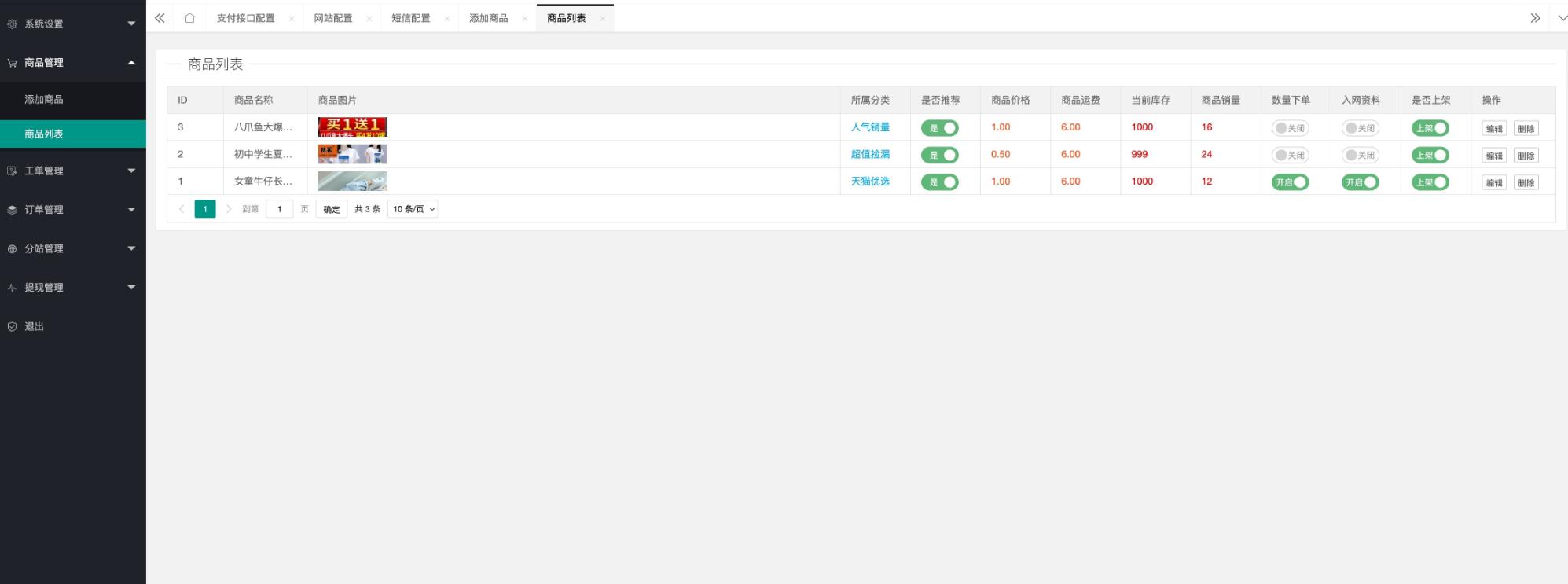Click the 八爪鱼 product image thumbnail
This screenshot has width=1568, height=584.
pyautogui.click(x=352, y=127)
